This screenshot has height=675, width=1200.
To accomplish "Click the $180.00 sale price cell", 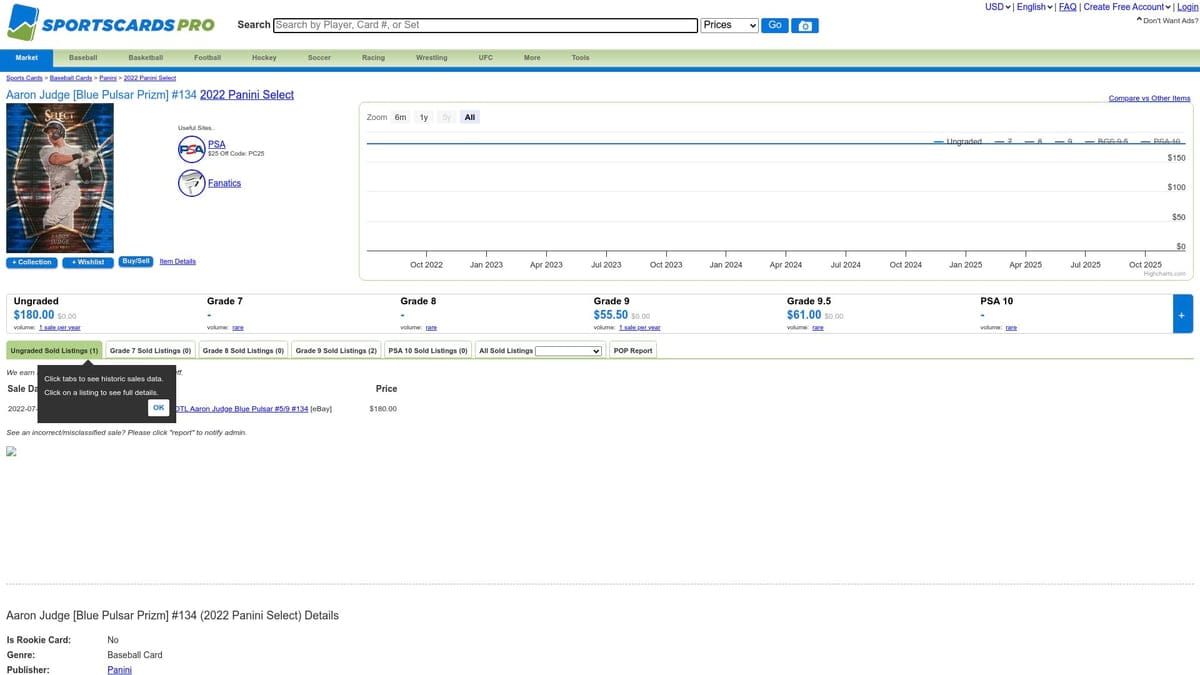I will pyautogui.click(x=383, y=409).
